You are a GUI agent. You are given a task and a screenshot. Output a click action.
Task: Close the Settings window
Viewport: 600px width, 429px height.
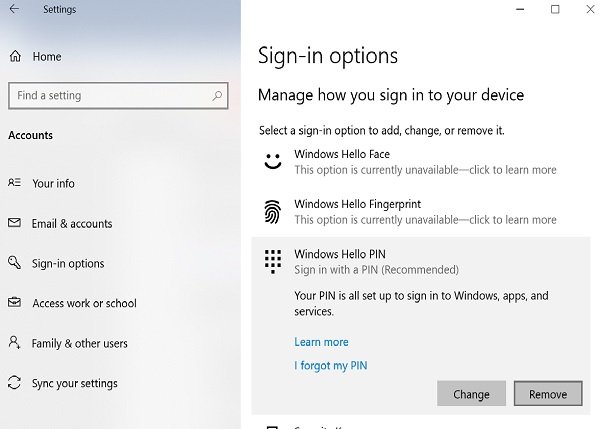point(590,9)
